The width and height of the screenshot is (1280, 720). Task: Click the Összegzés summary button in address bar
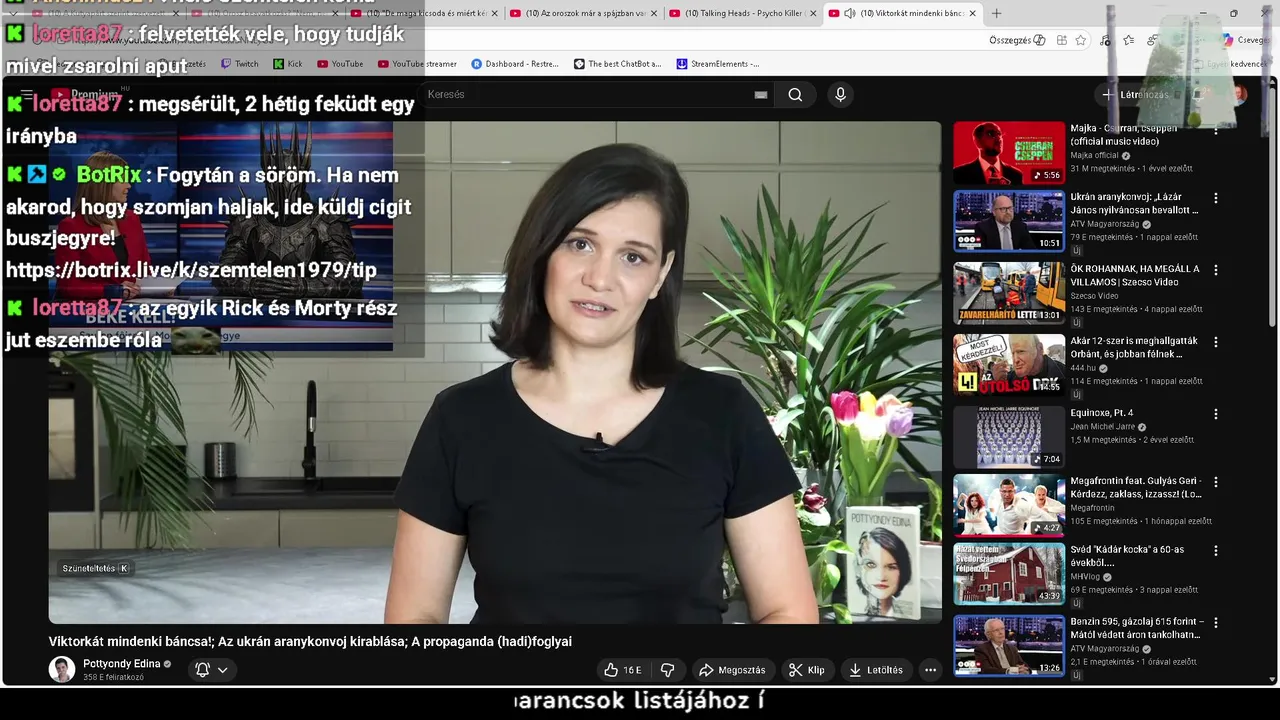coord(1017,40)
